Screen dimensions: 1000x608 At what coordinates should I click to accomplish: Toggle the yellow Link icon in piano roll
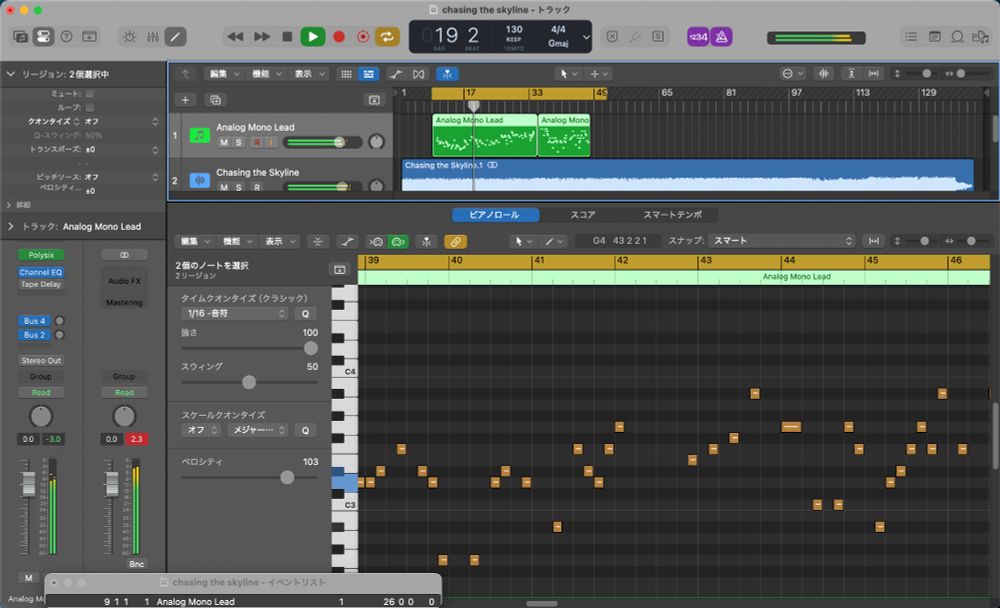coord(455,242)
